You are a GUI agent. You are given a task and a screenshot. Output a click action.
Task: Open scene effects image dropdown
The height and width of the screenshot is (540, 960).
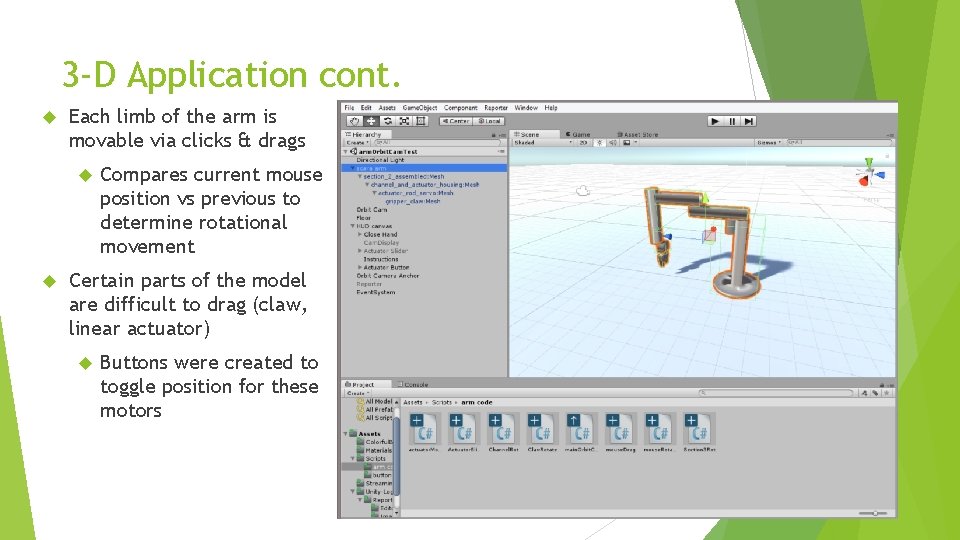point(630,143)
